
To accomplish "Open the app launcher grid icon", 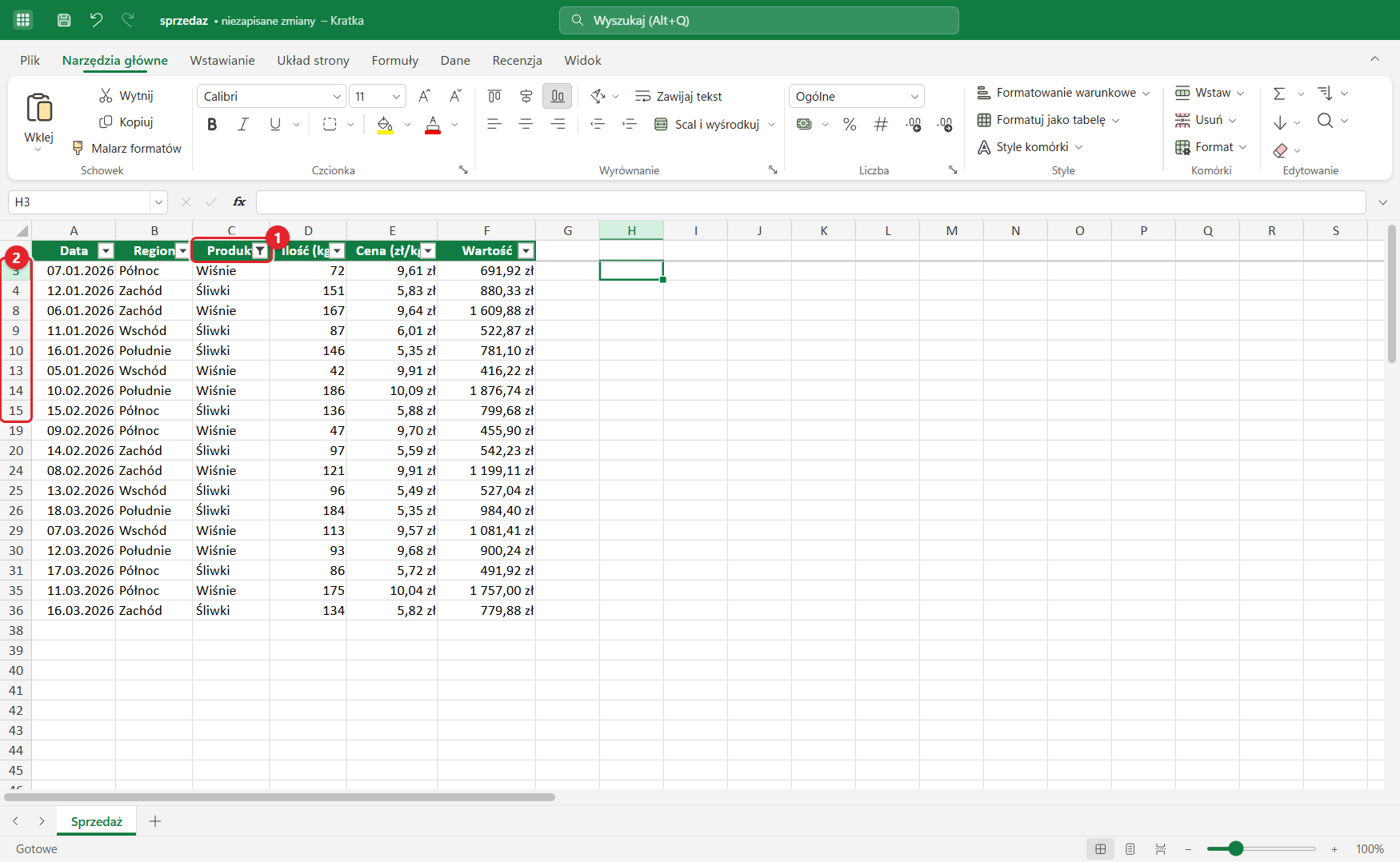I will (22, 20).
